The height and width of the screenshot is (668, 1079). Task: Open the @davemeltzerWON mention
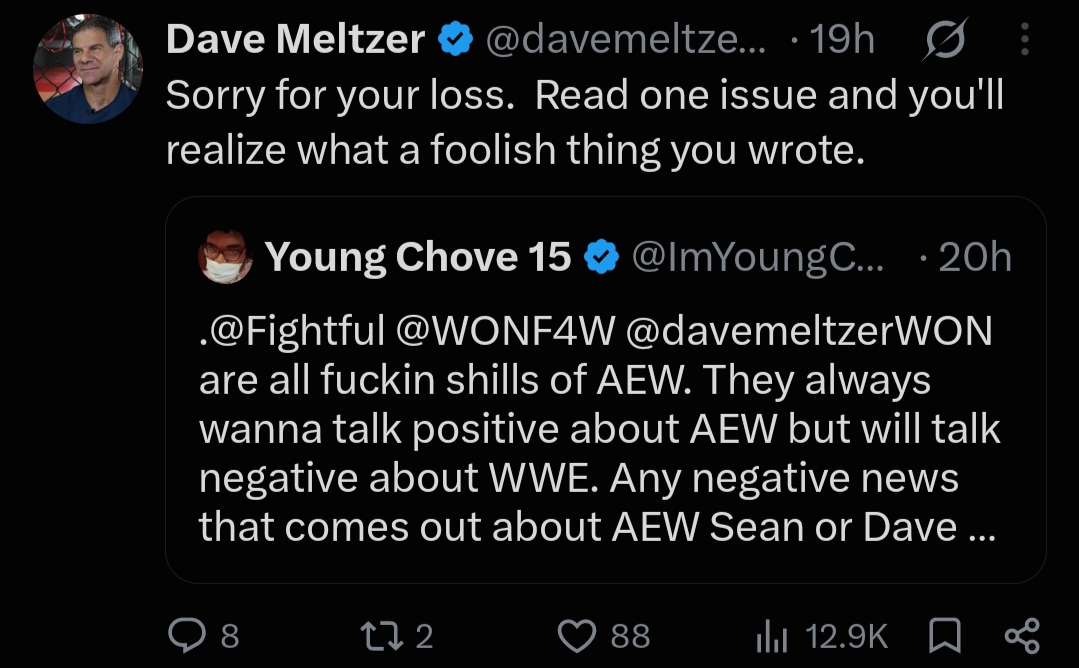(809, 331)
